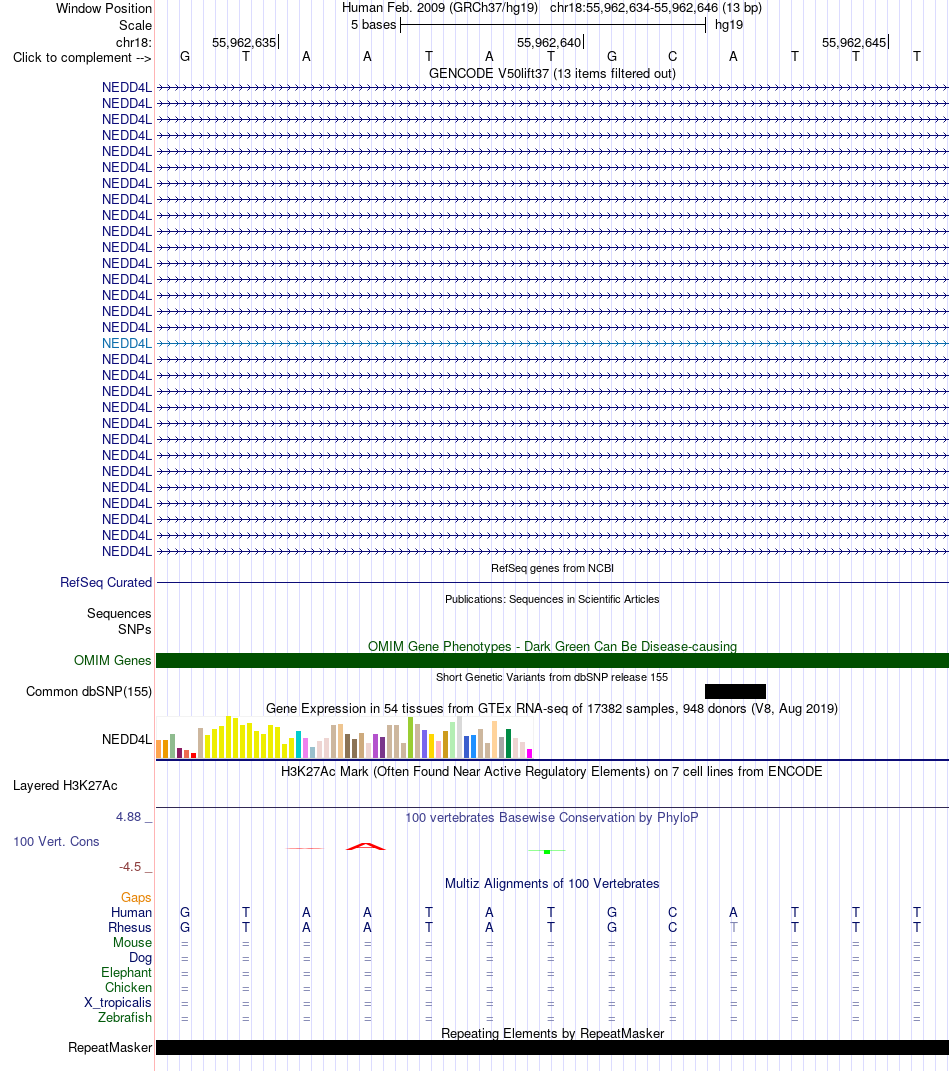Click the 'Layered H3K27Ac' track label
Screen dimensions: 950x1071
click(x=65, y=785)
